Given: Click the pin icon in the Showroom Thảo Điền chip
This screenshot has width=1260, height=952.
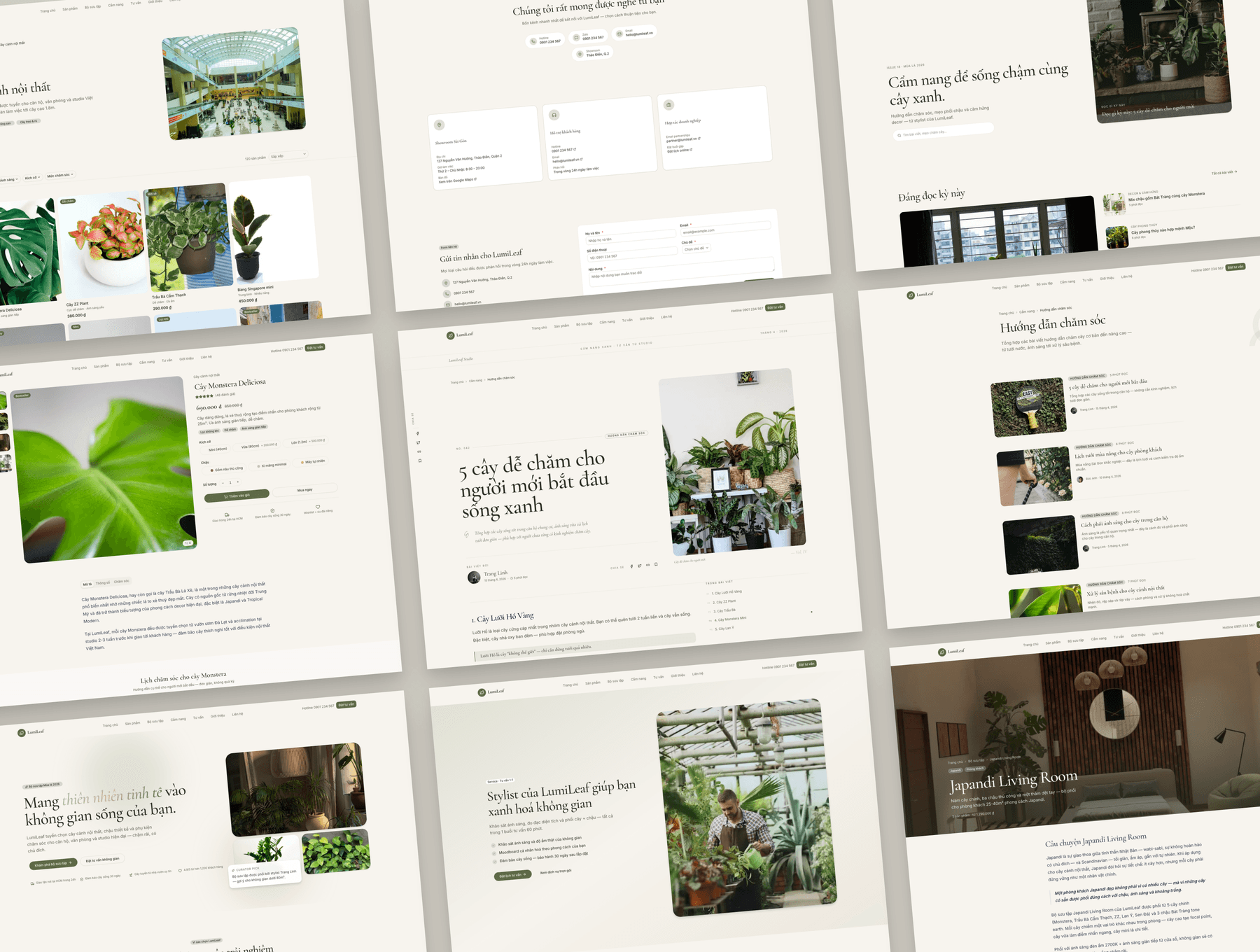Looking at the screenshot, I should (x=580, y=54).
